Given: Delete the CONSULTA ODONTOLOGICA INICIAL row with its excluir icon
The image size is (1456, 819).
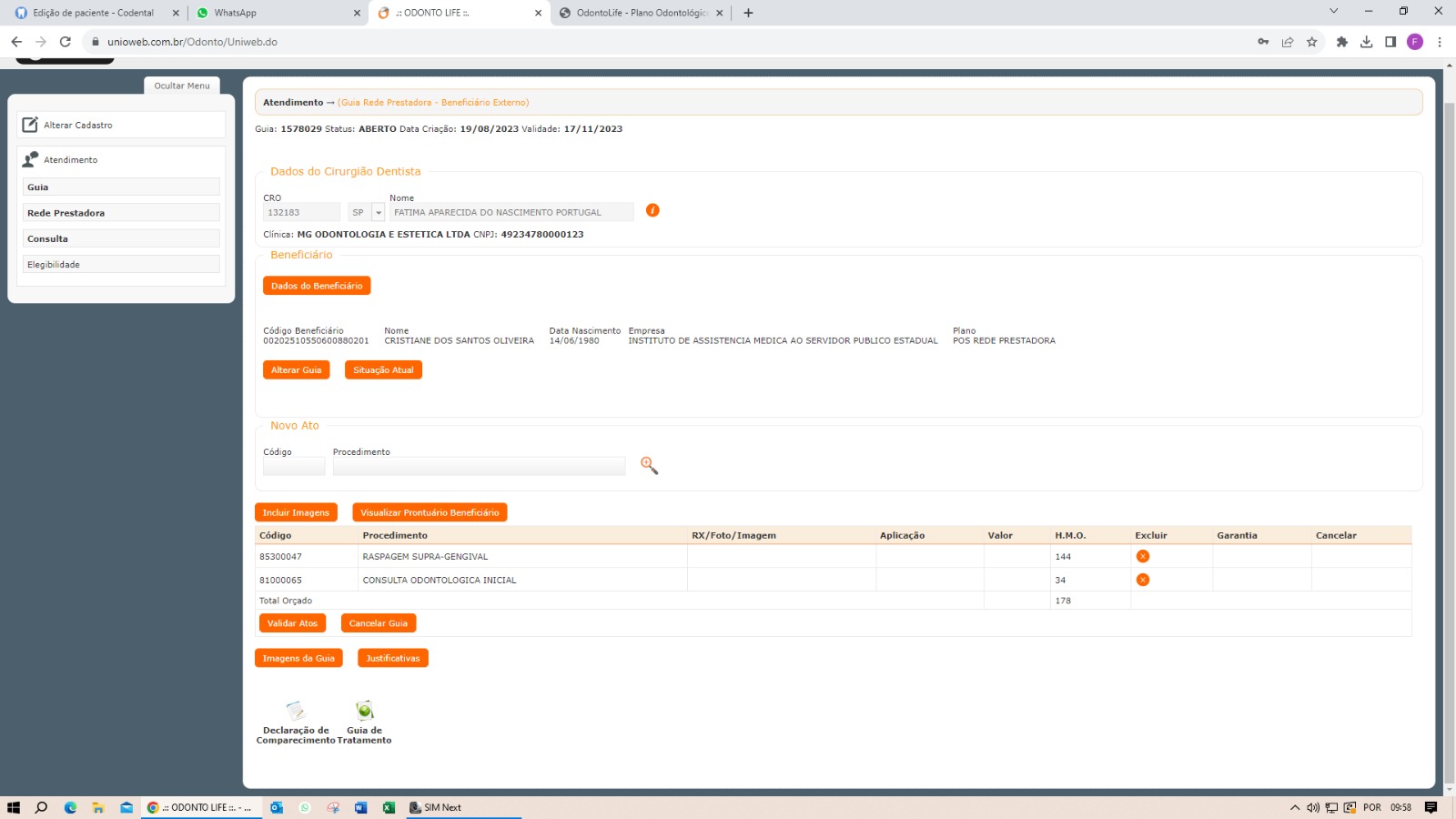Looking at the screenshot, I should click(x=1143, y=580).
